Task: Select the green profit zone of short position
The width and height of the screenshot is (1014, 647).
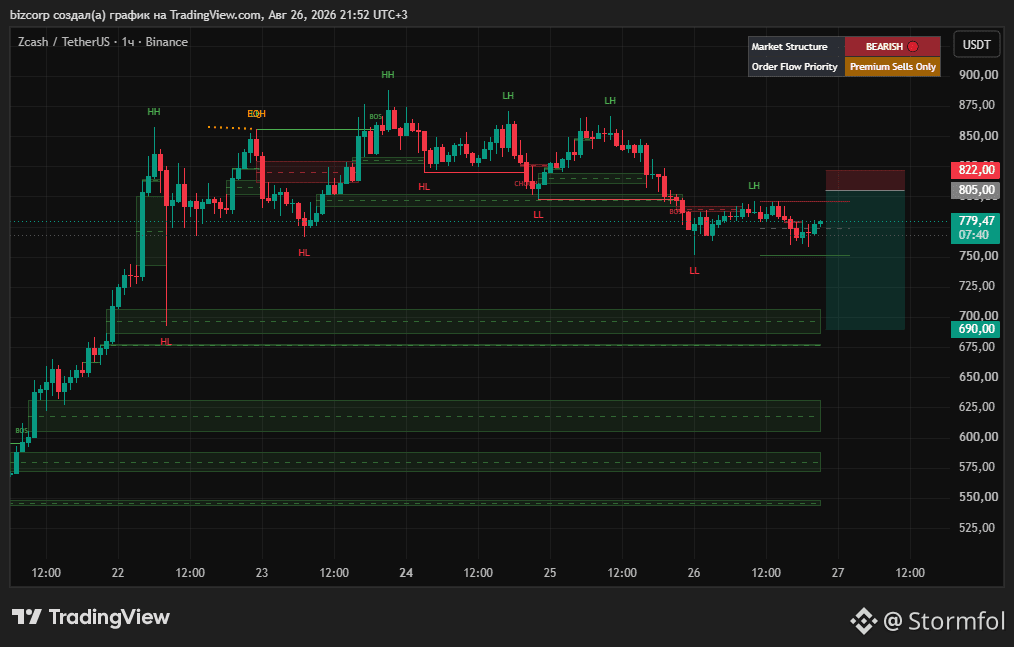Action: click(865, 260)
